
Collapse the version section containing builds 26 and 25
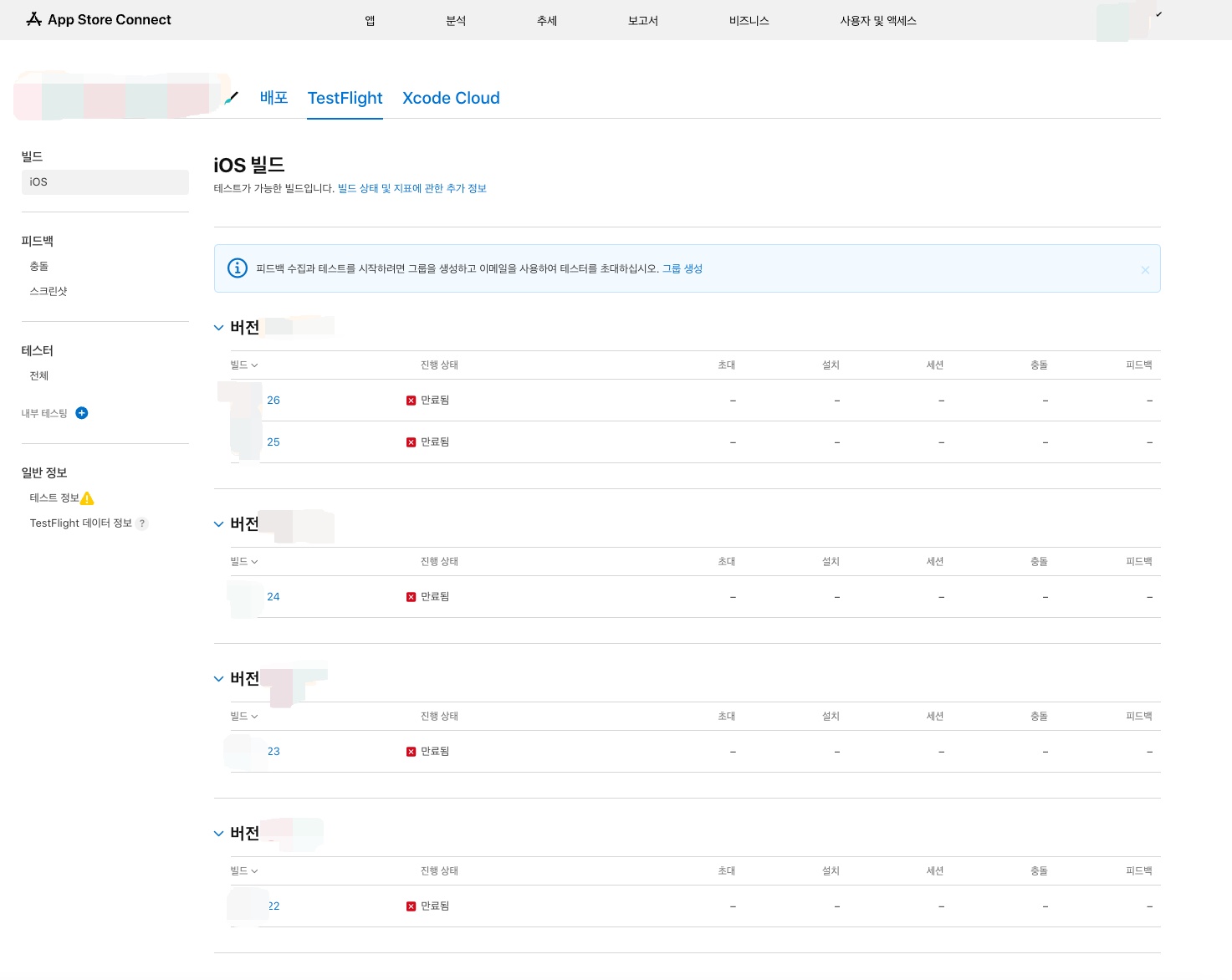point(219,328)
